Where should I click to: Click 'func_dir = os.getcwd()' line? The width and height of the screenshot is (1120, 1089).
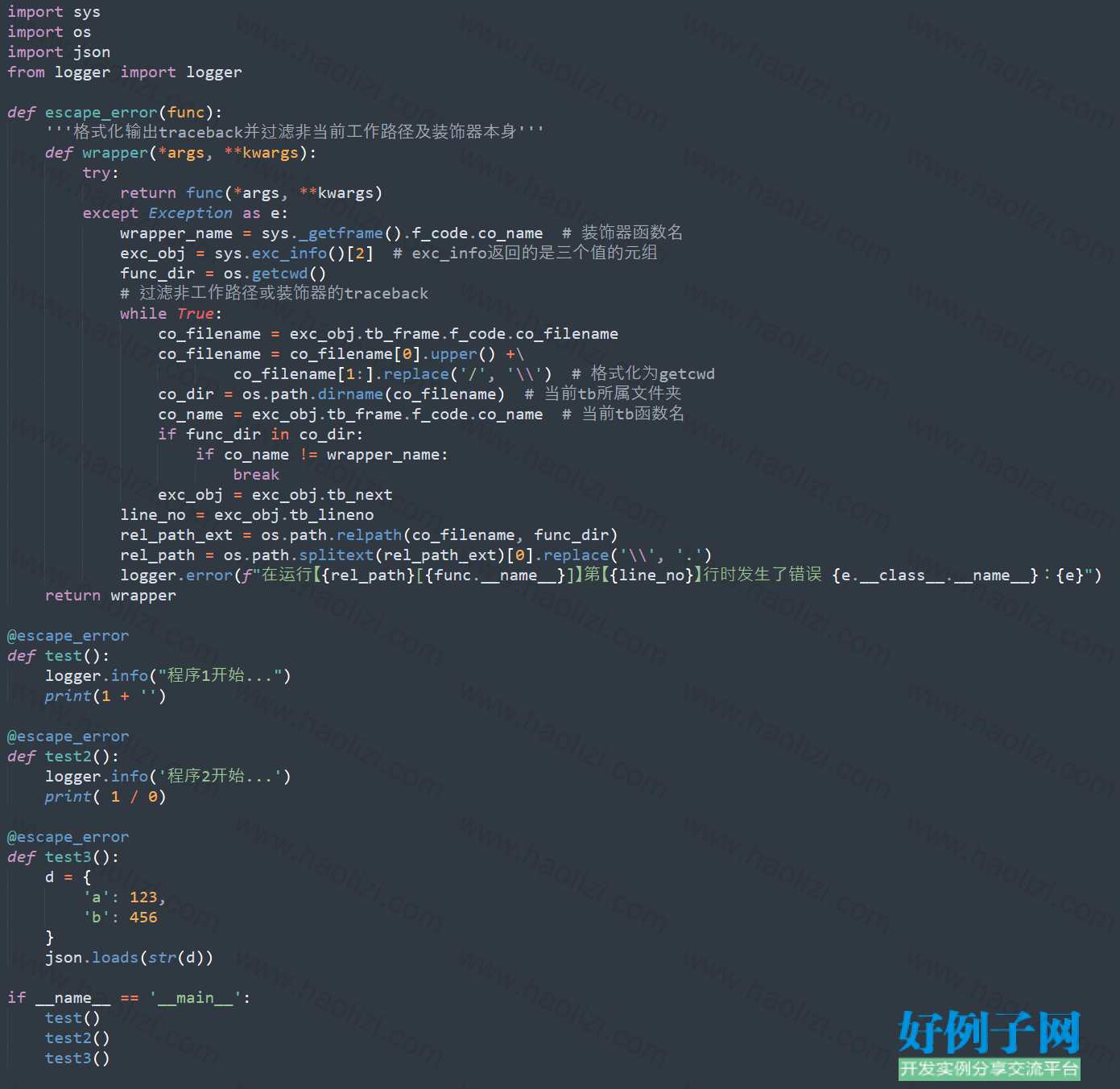[223, 274]
